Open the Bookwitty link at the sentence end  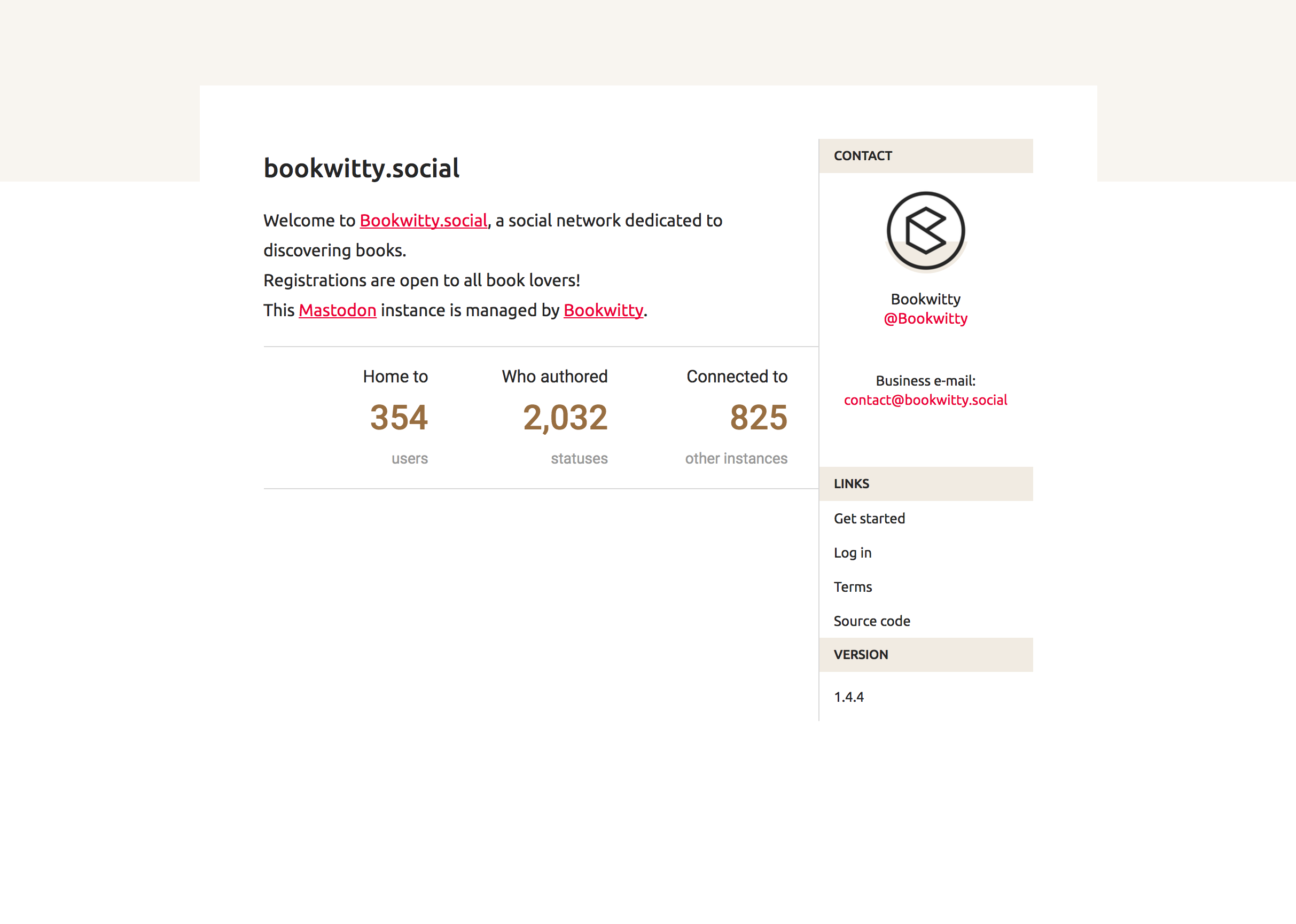[603, 311]
